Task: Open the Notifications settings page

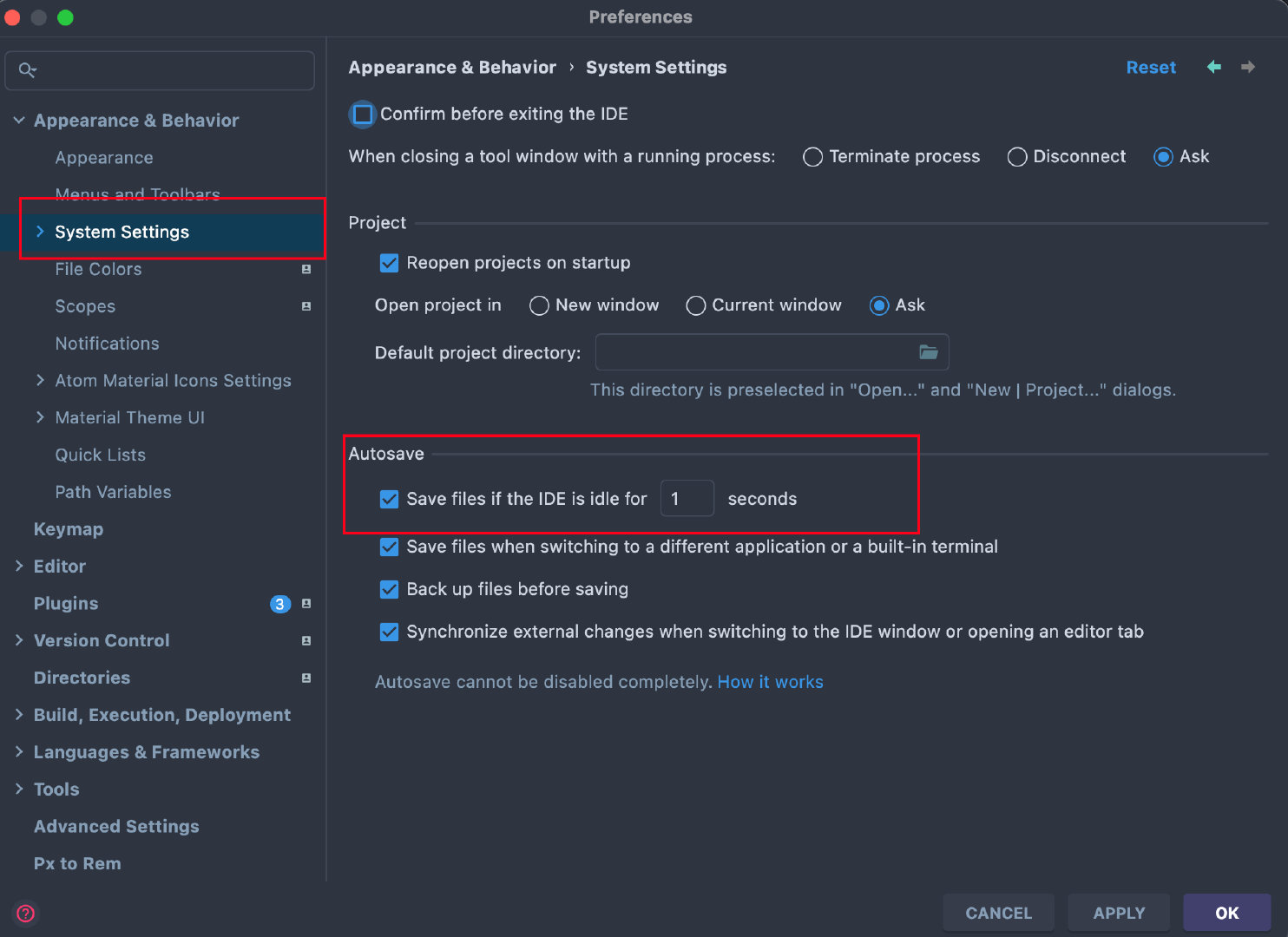Action: click(x=107, y=344)
